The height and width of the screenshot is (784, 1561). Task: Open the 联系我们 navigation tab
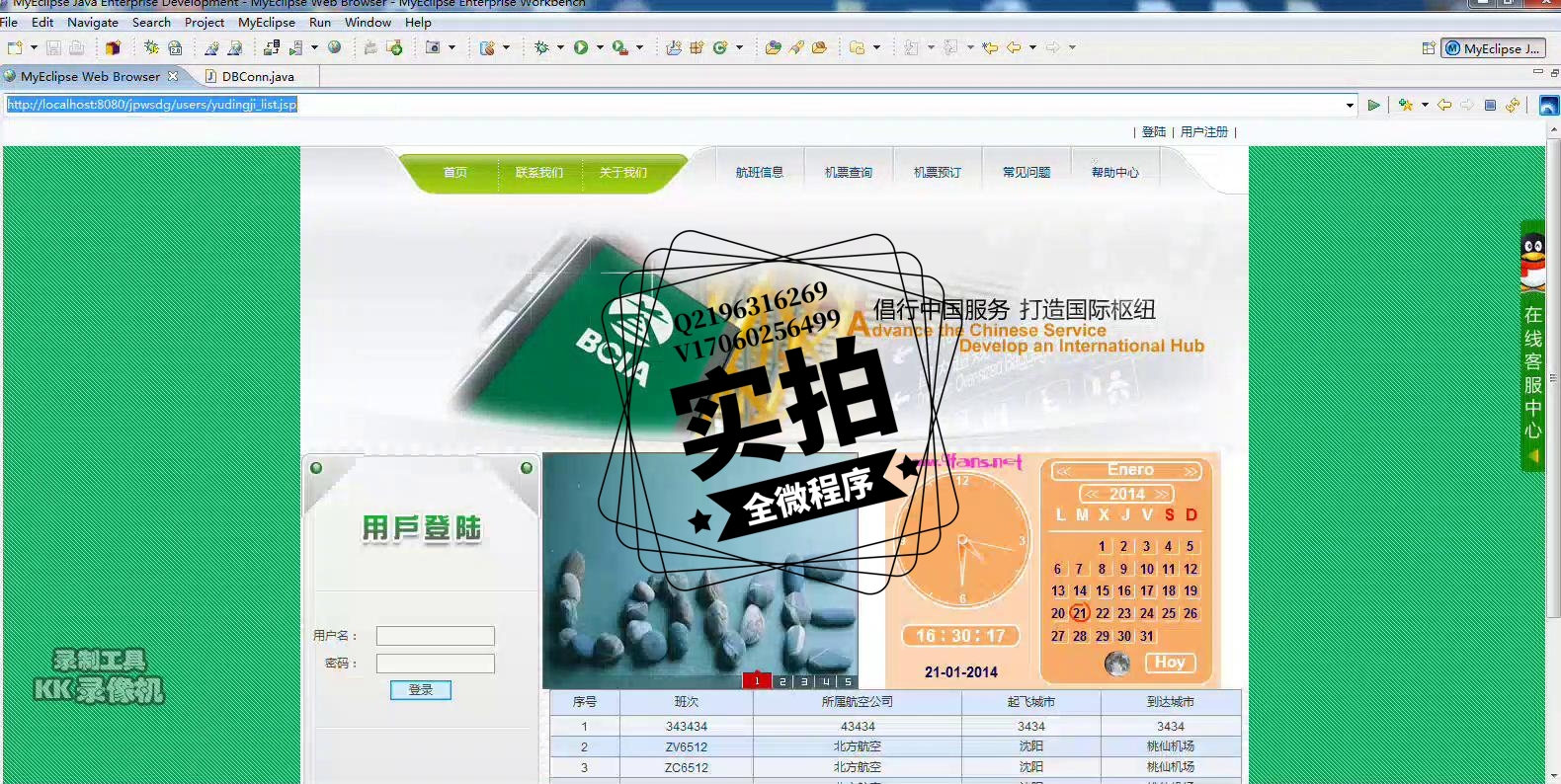tap(539, 172)
